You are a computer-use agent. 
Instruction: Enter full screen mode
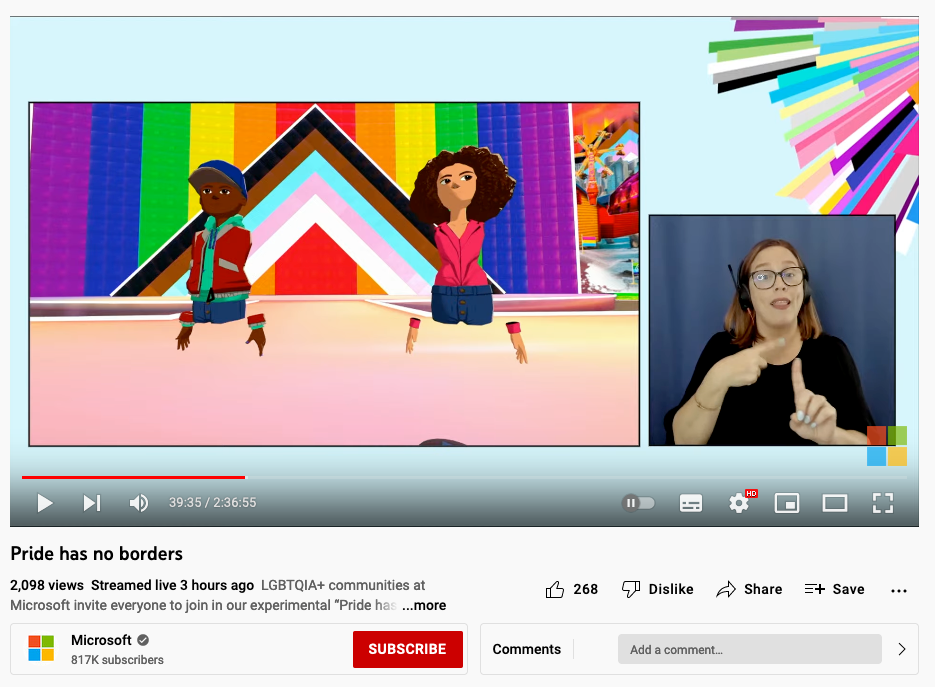[882, 503]
